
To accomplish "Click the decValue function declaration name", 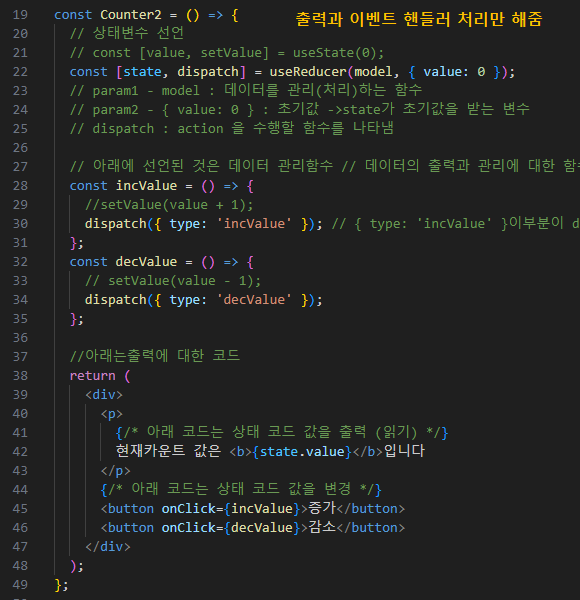I will pyautogui.click(x=146, y=262).
